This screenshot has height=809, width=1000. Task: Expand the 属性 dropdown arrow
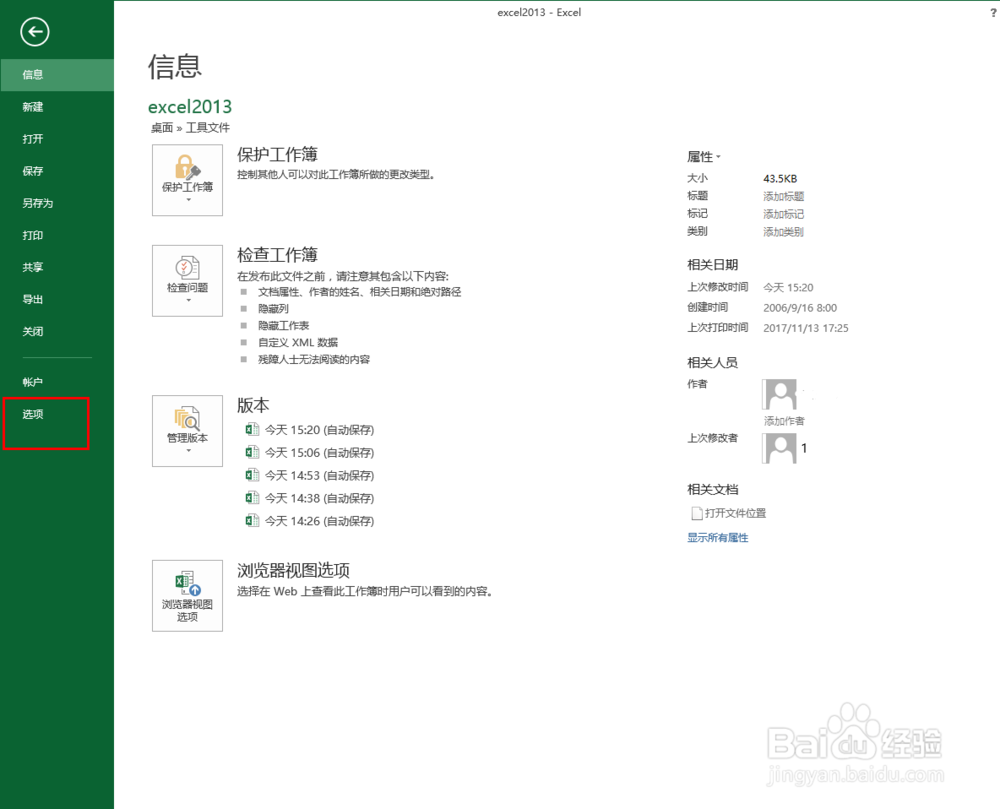click(x=718, y=156)
